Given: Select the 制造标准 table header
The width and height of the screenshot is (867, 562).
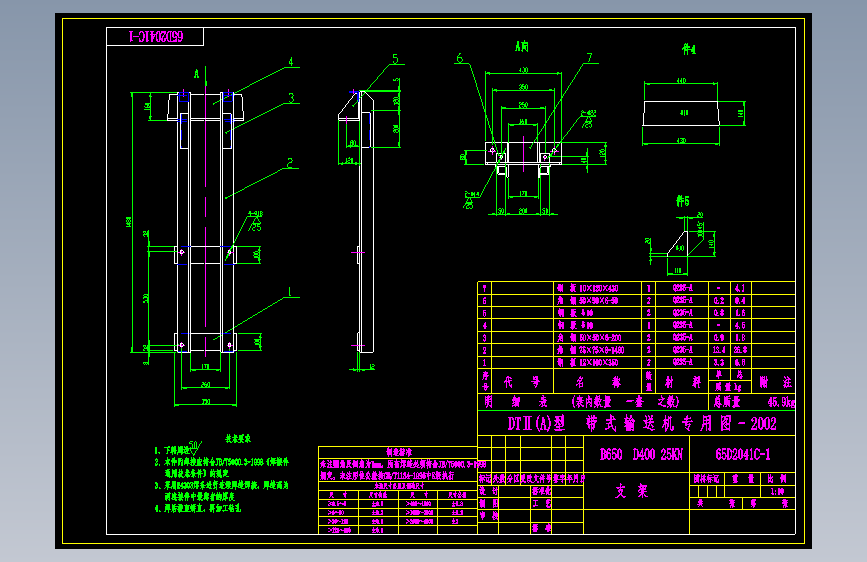Looking at the screenshot, I should [x=399, y=452].
